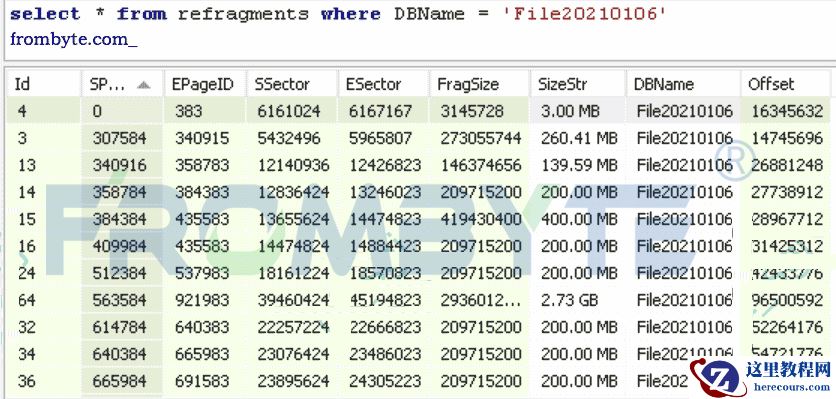Click into the SQL query editor text
The width and height of the screenshot is (836, 399).
click(x=338, y=14)
